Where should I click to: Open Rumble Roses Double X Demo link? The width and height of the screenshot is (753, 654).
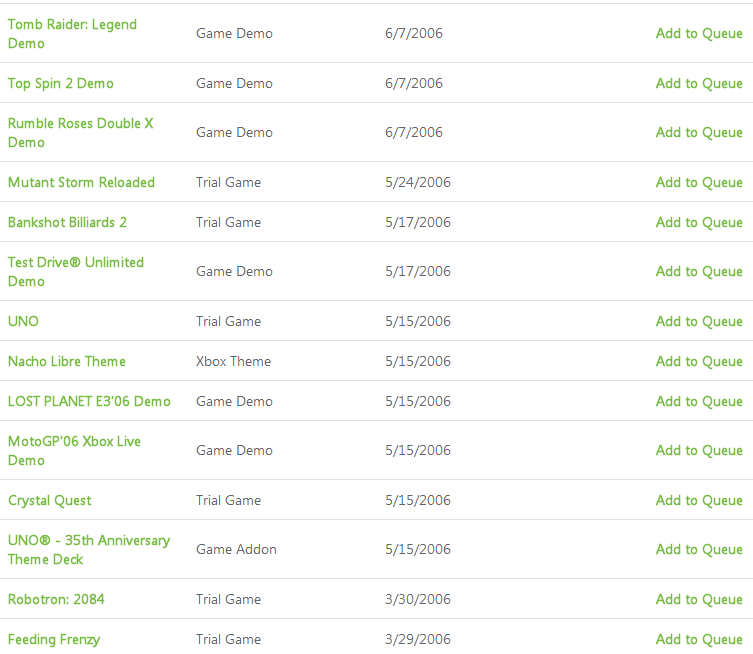click(x=81, y=133)
